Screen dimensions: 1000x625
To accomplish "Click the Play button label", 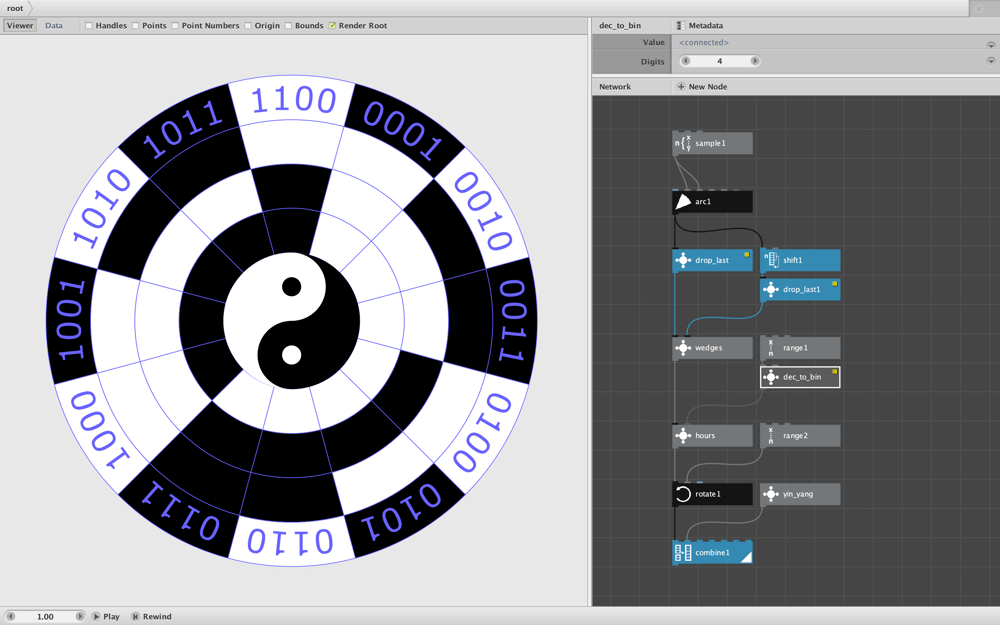I will [x=112, y=617].
